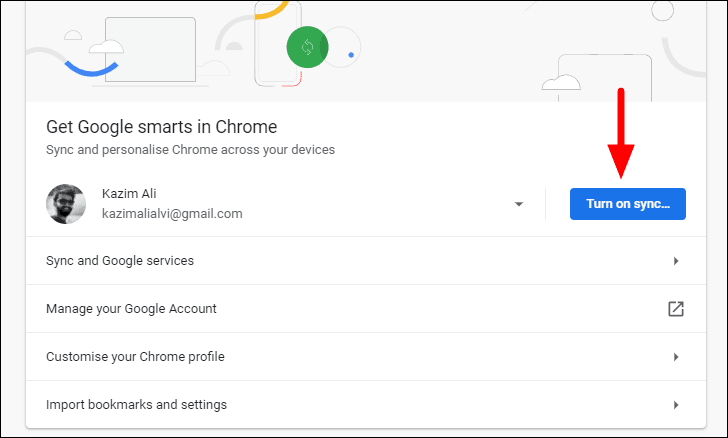Screen dimensions: 728x438
Task: Open Manage your Google Account
Action: (366, 309)
